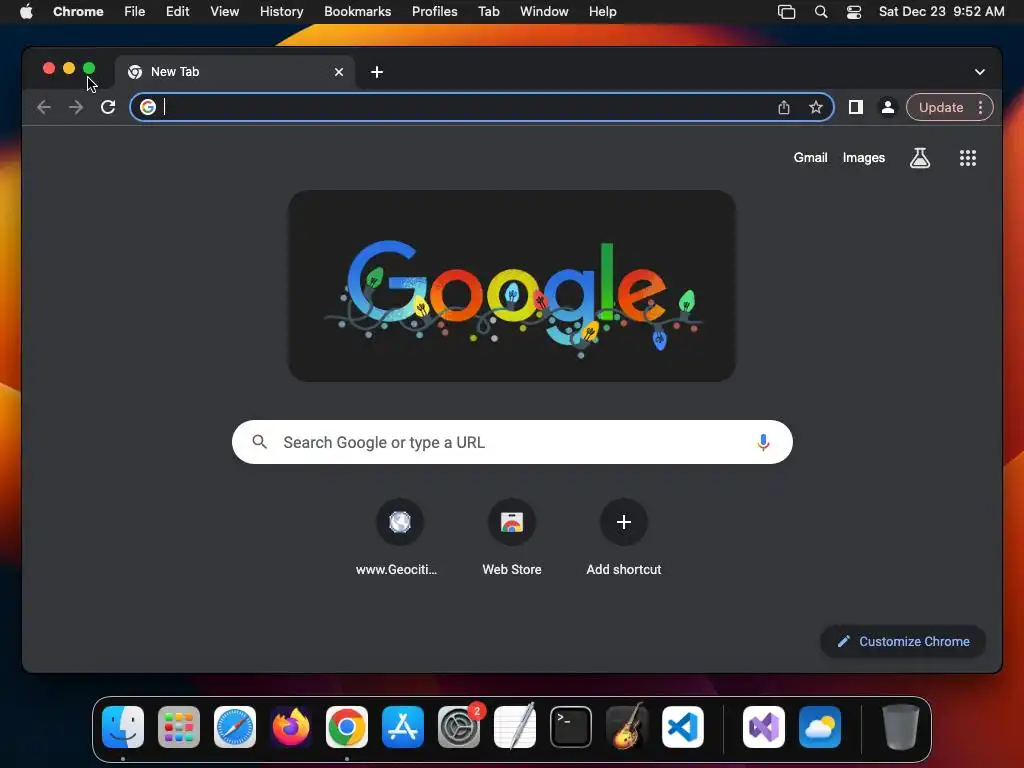1024x768 pixels.
Task: Launch Firefox from the Dock
Action: (x=291, y=727)
